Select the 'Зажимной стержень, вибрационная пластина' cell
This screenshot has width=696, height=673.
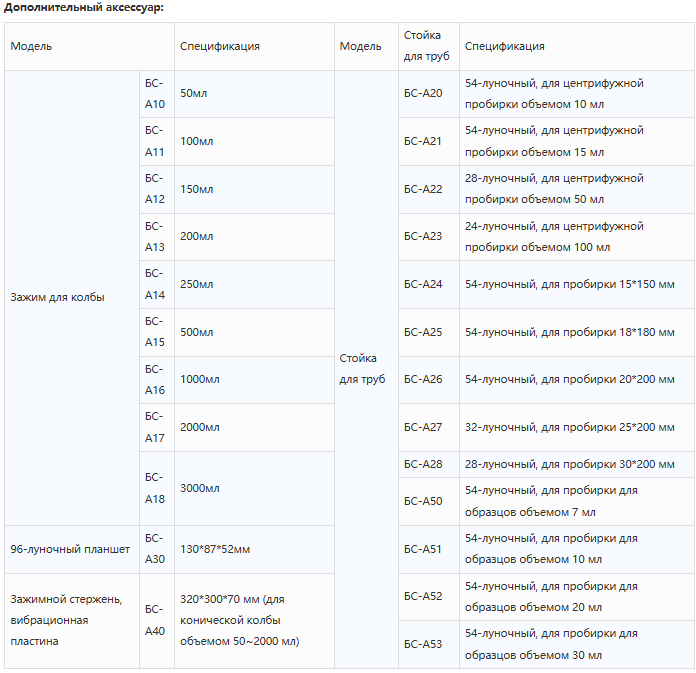point(72,620)
